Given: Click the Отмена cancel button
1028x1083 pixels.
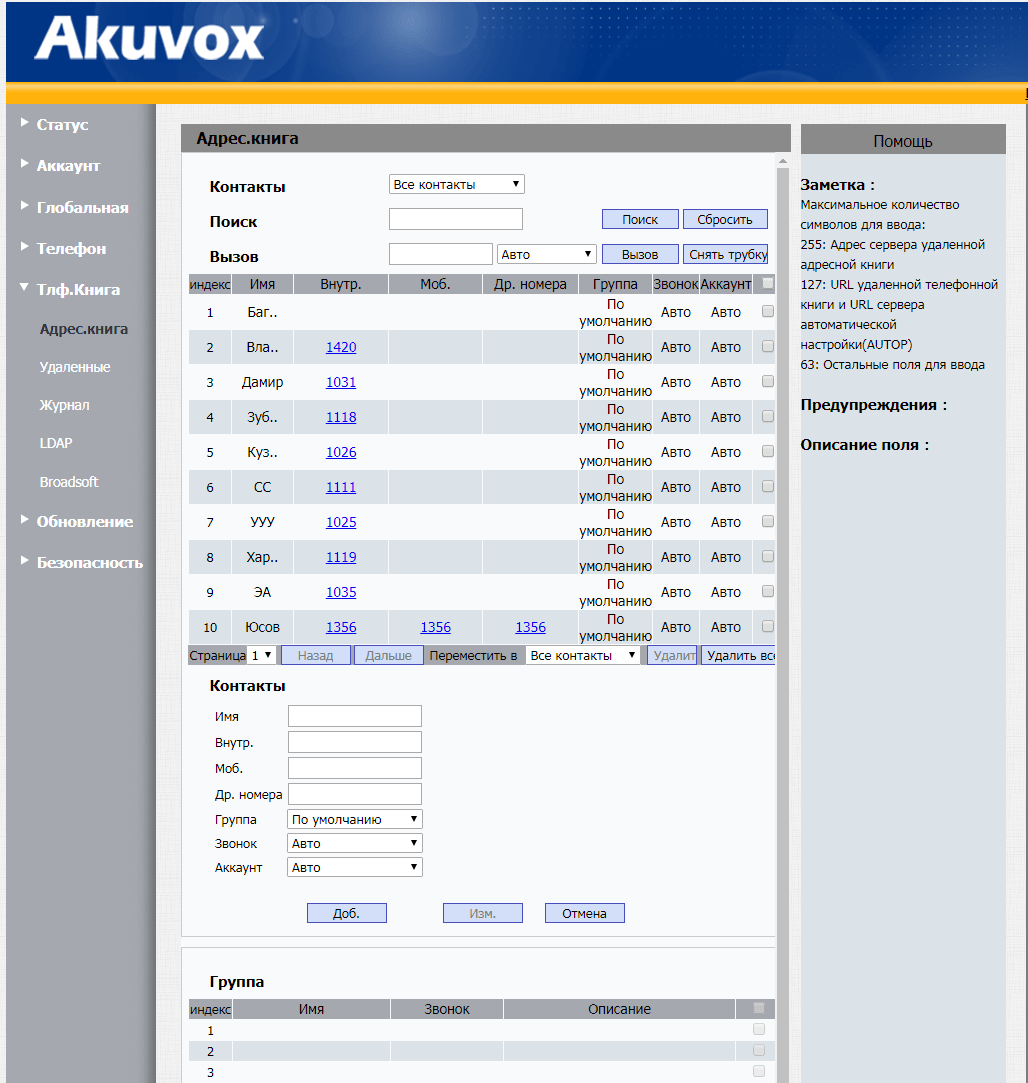Looking at the screenshot, I should pos(584,913).
